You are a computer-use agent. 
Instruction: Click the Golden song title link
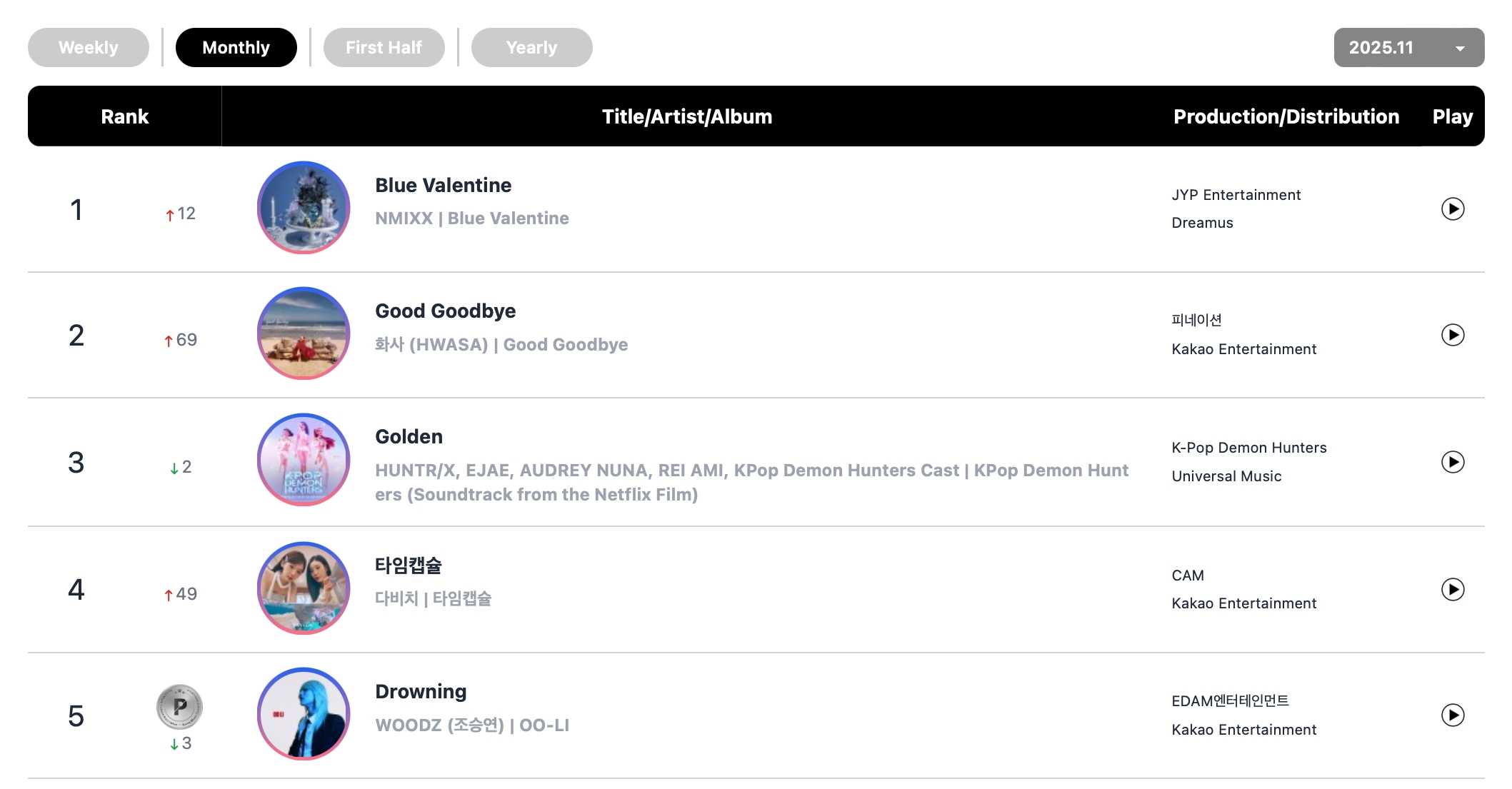point(409,437)
